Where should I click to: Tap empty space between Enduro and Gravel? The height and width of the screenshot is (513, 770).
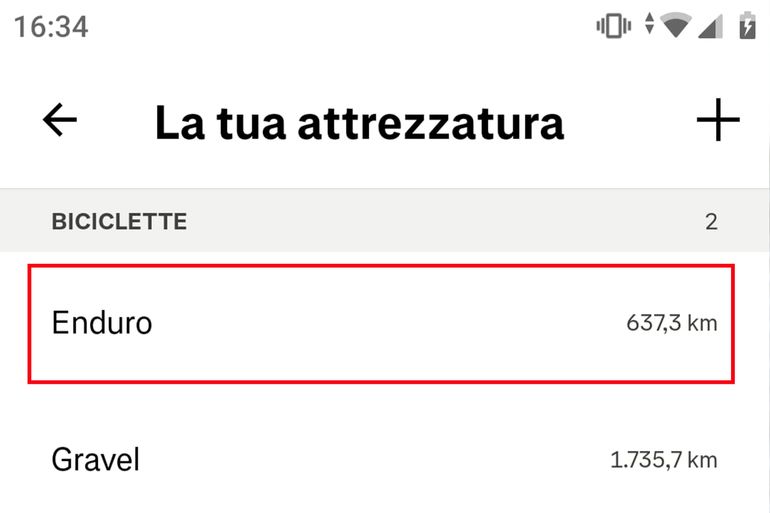[x=380, y=403]
